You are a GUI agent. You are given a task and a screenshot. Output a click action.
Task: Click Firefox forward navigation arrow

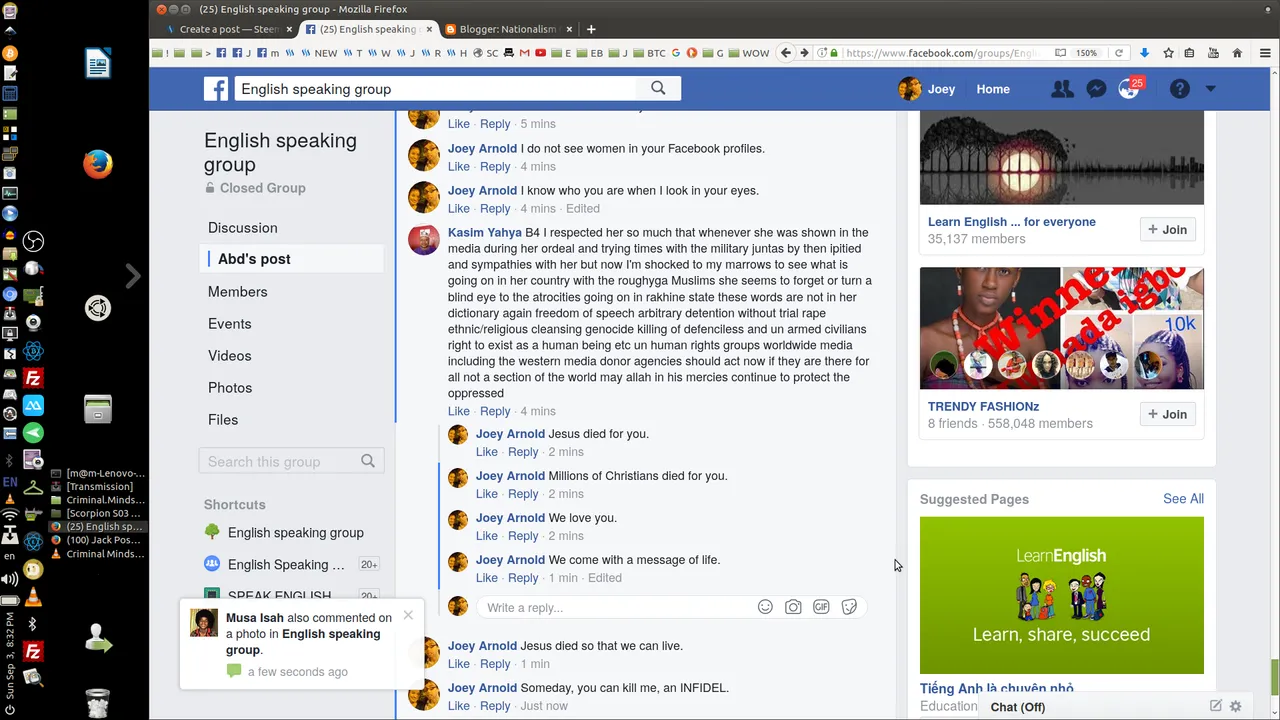804,53
